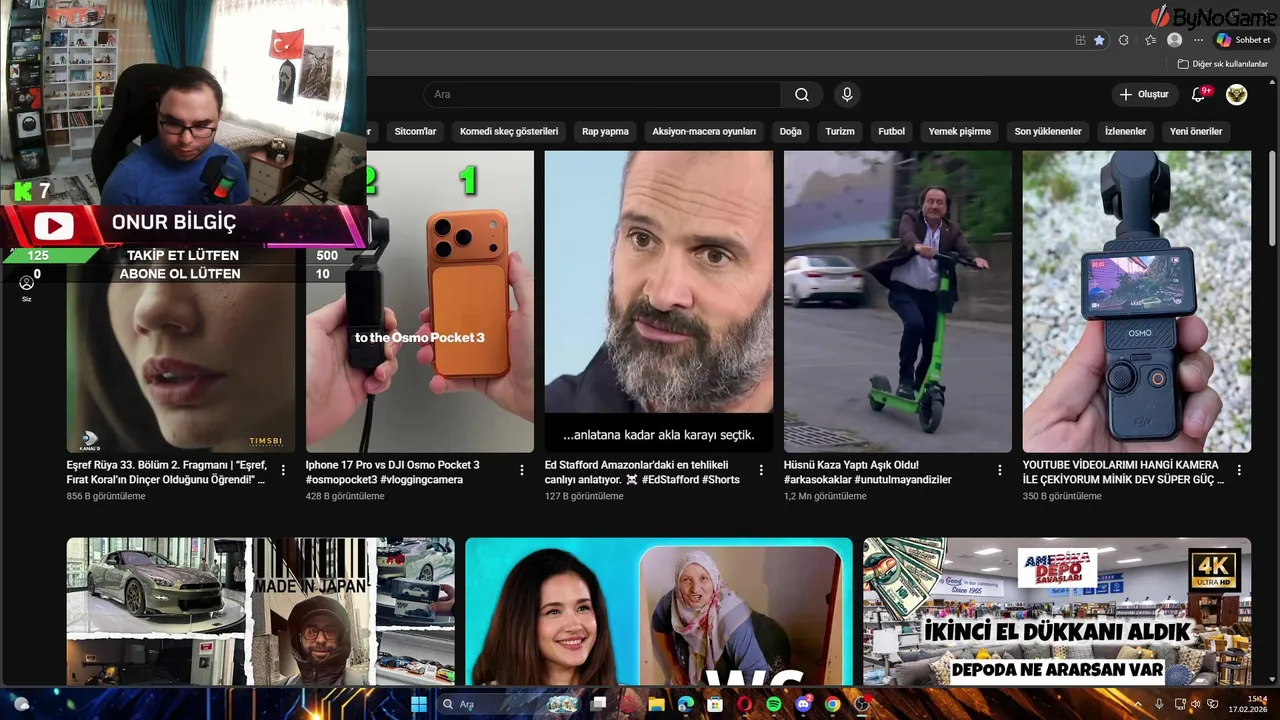
Task: Select the 'Komedi skeç gösterileri' chip
Action: point(509,131)
